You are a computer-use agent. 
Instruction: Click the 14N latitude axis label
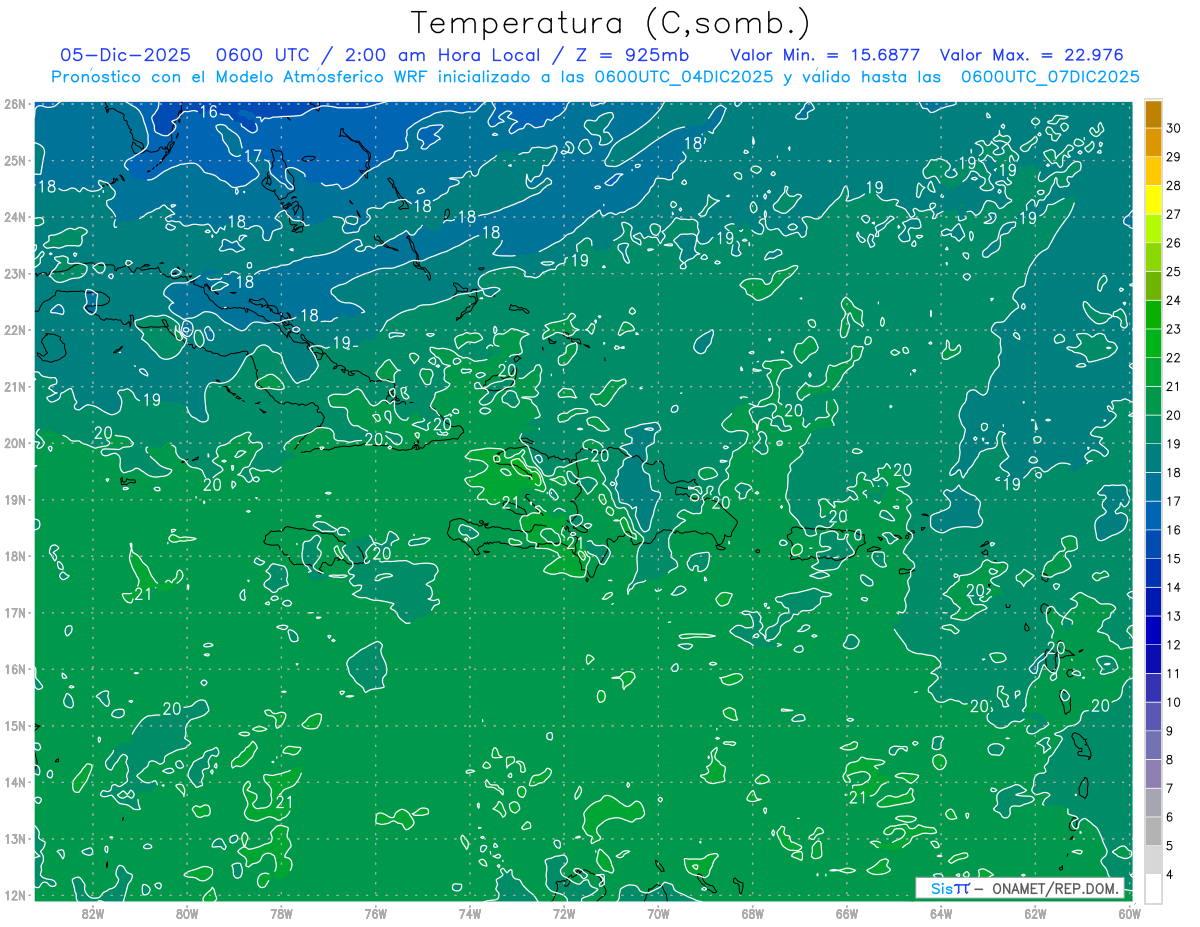tap(15, 782)
